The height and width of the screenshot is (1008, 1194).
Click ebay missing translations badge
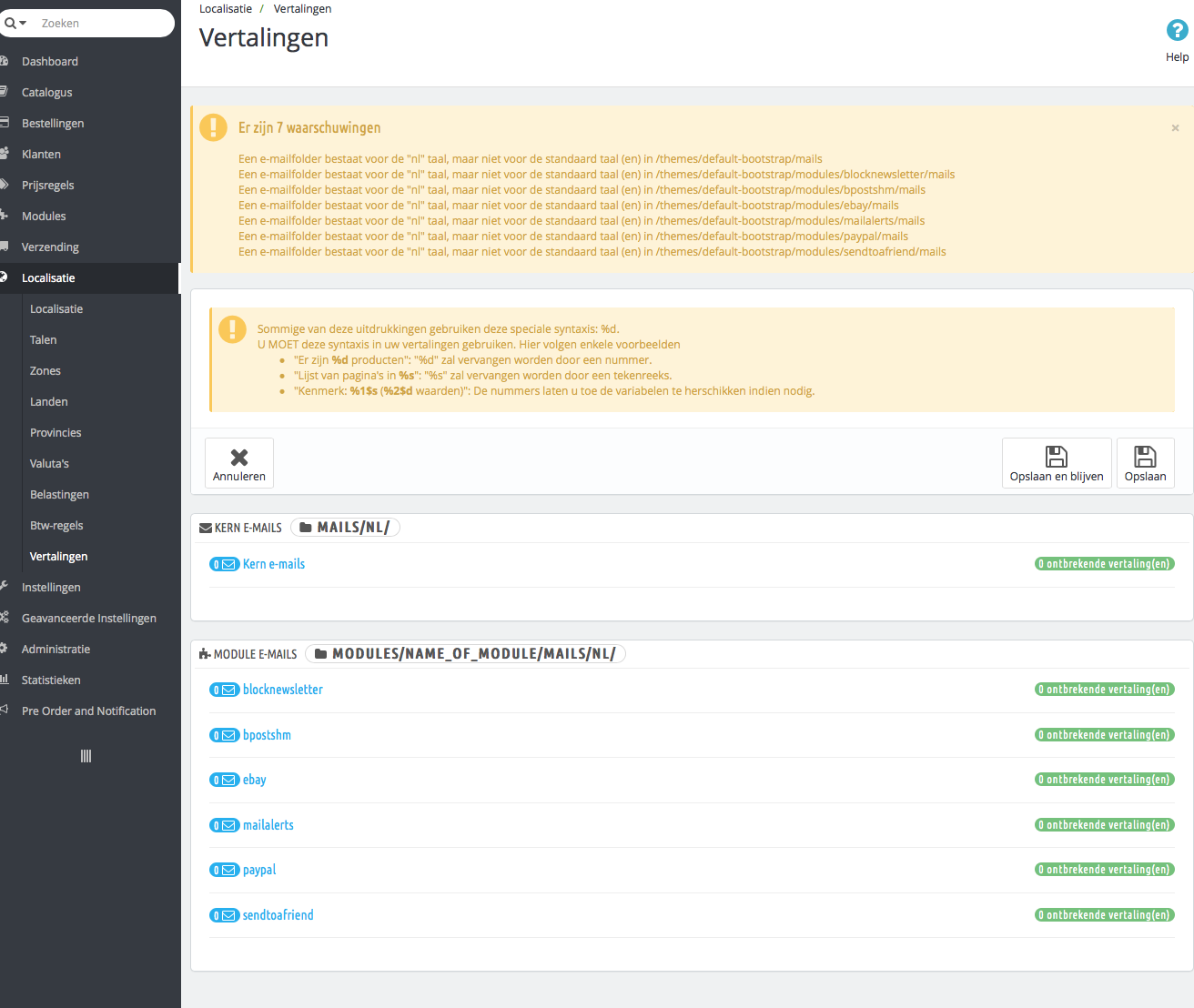(1105, 780)
